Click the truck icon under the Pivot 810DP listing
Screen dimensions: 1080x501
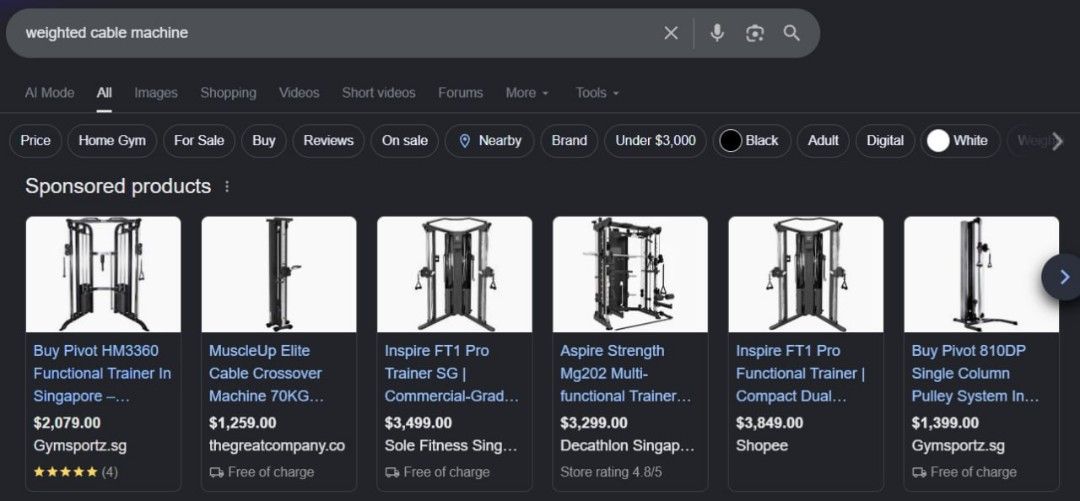[x=919, y=472]
